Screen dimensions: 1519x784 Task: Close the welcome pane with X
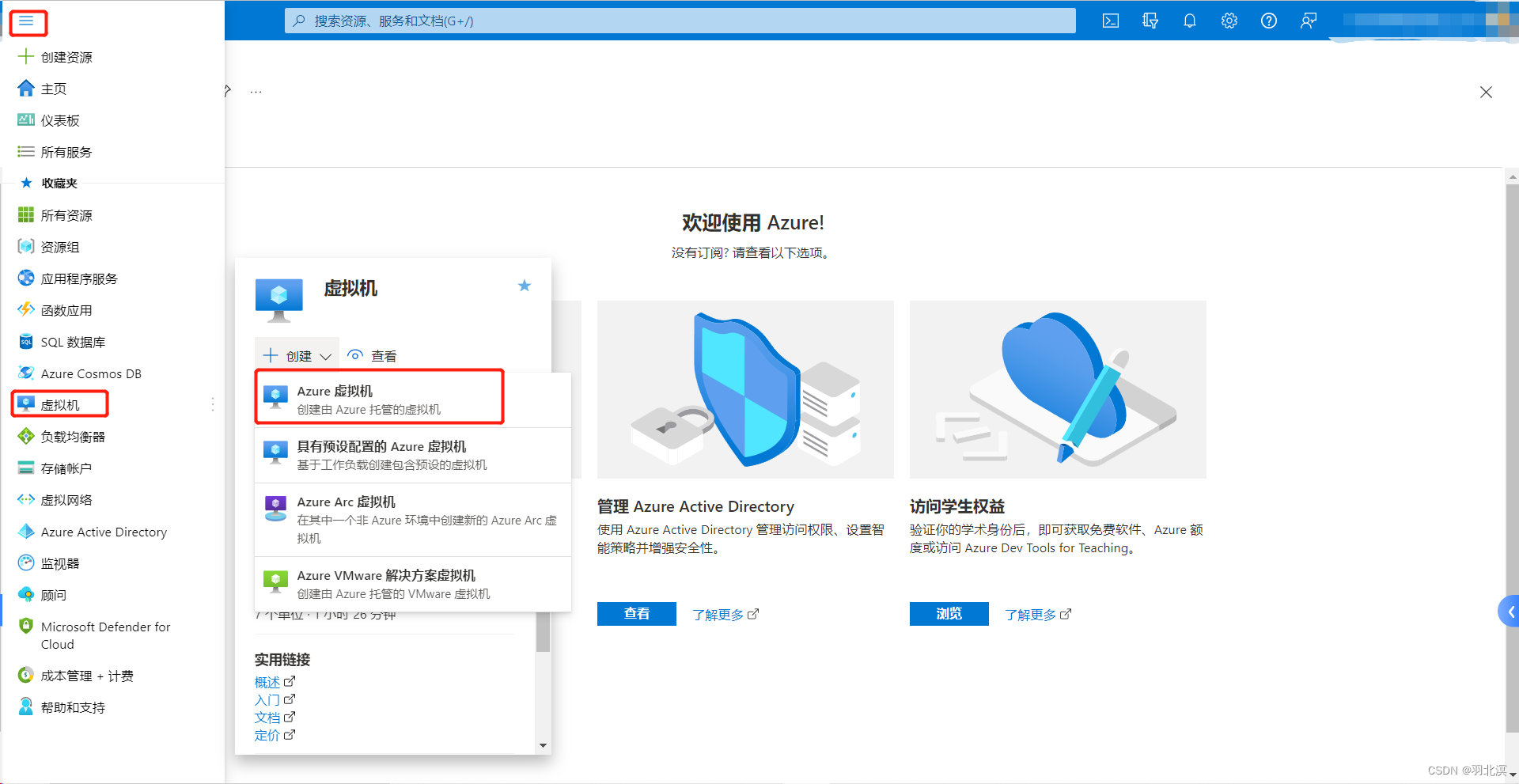(1486, 92)
